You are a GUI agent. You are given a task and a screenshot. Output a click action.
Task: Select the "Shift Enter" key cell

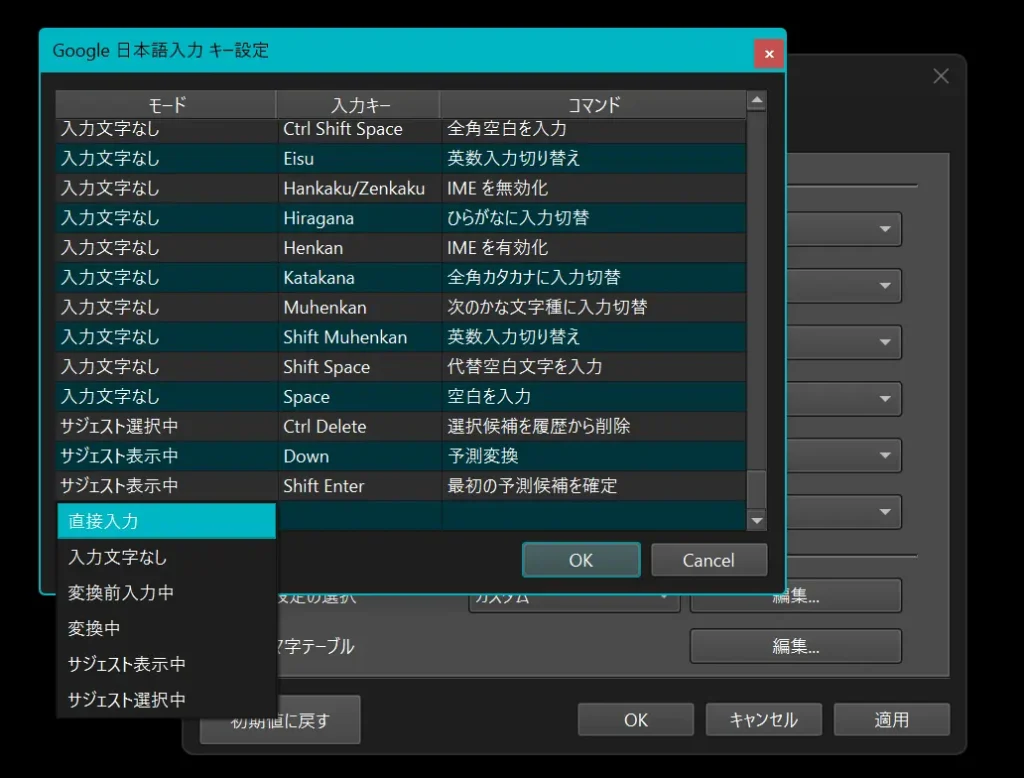coord(359,485)
